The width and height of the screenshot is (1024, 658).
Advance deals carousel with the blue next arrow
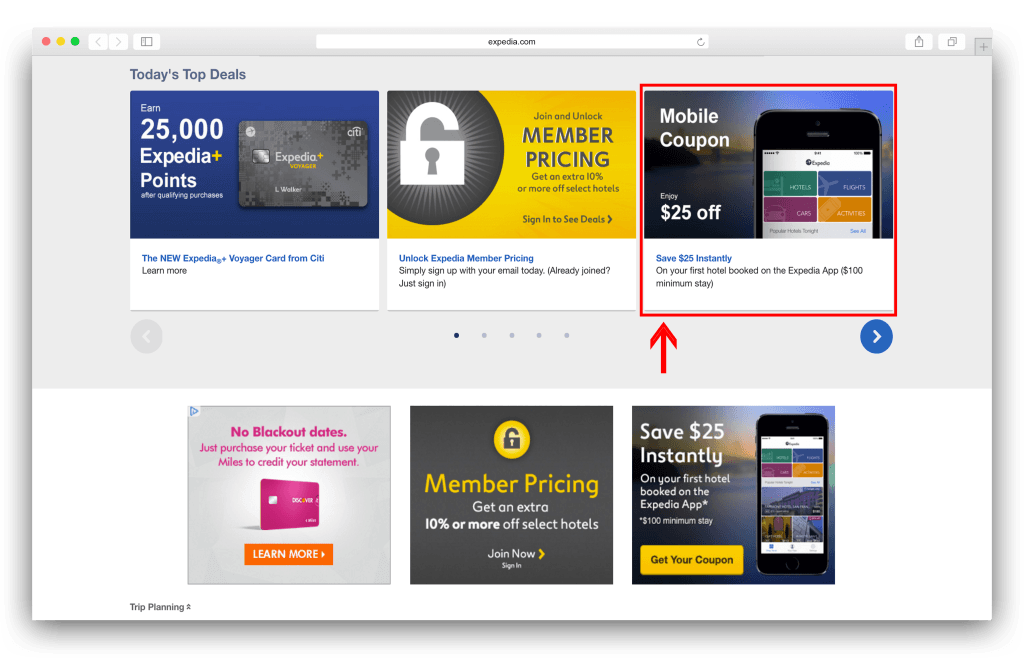click(x=876, y=336)
